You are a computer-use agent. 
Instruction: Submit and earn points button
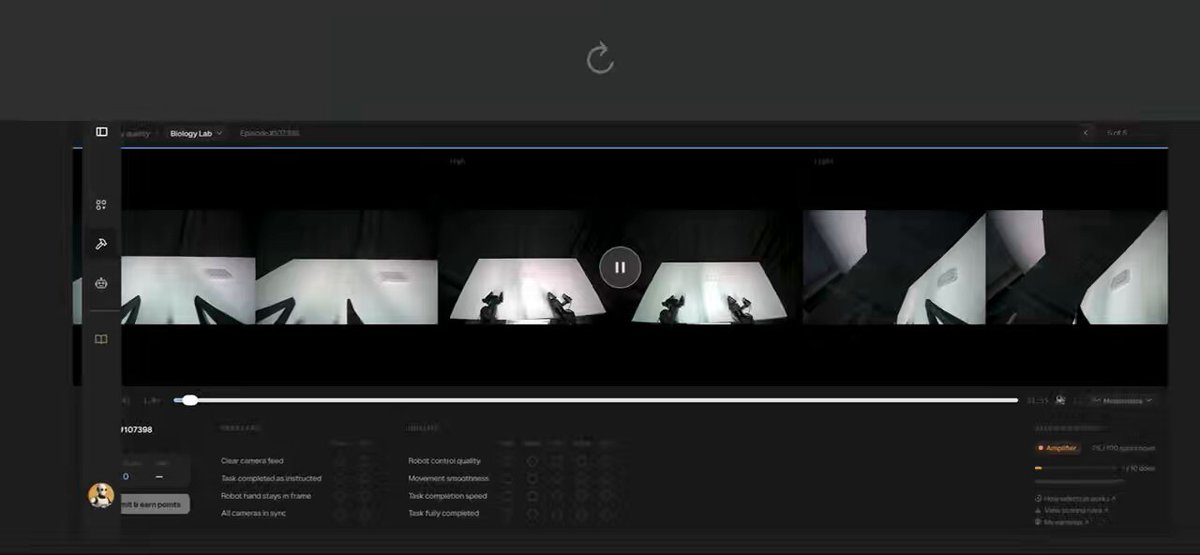(x=152, y=505)
